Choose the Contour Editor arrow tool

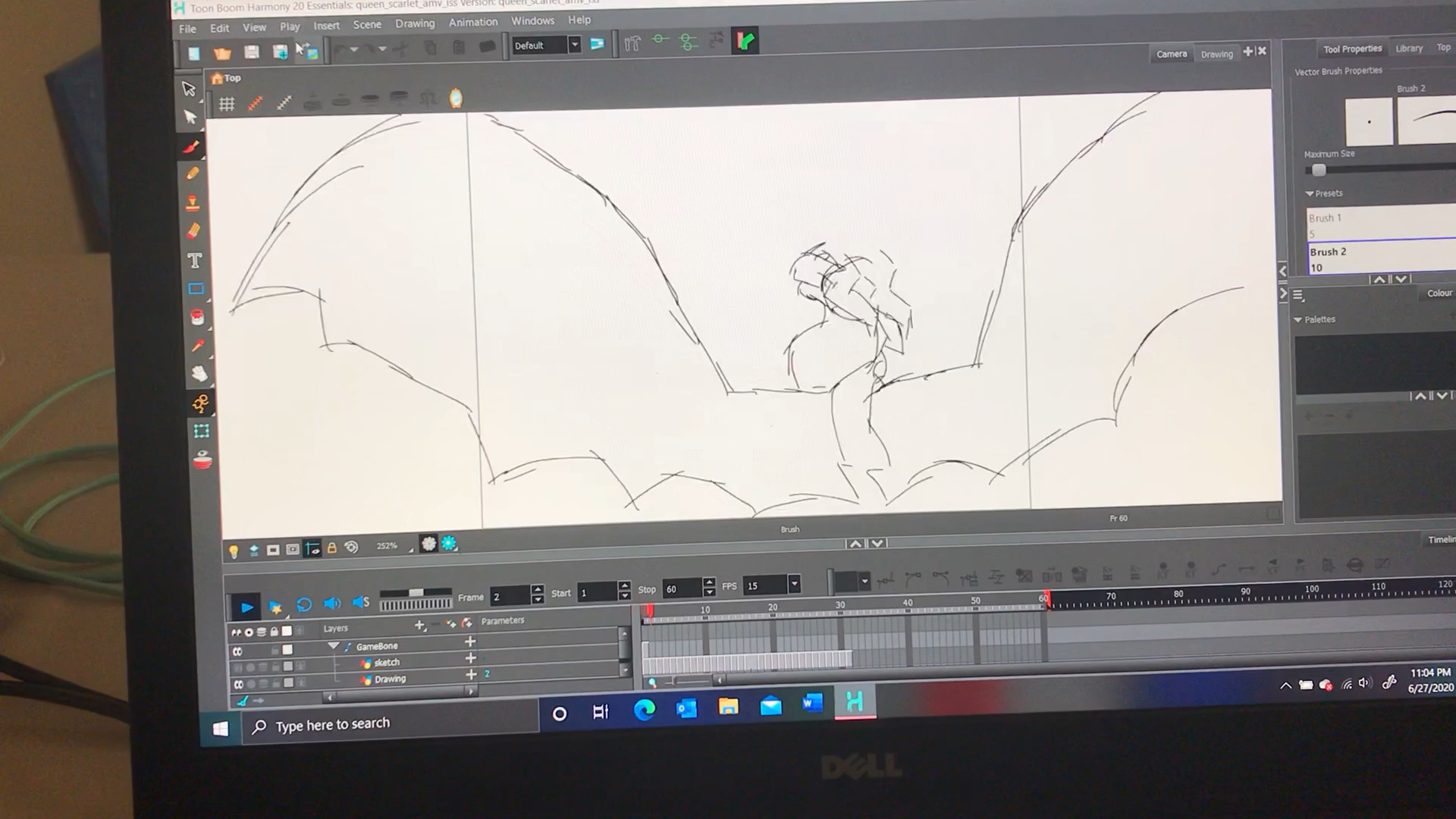pyautogui.click(x=190, y=117)
